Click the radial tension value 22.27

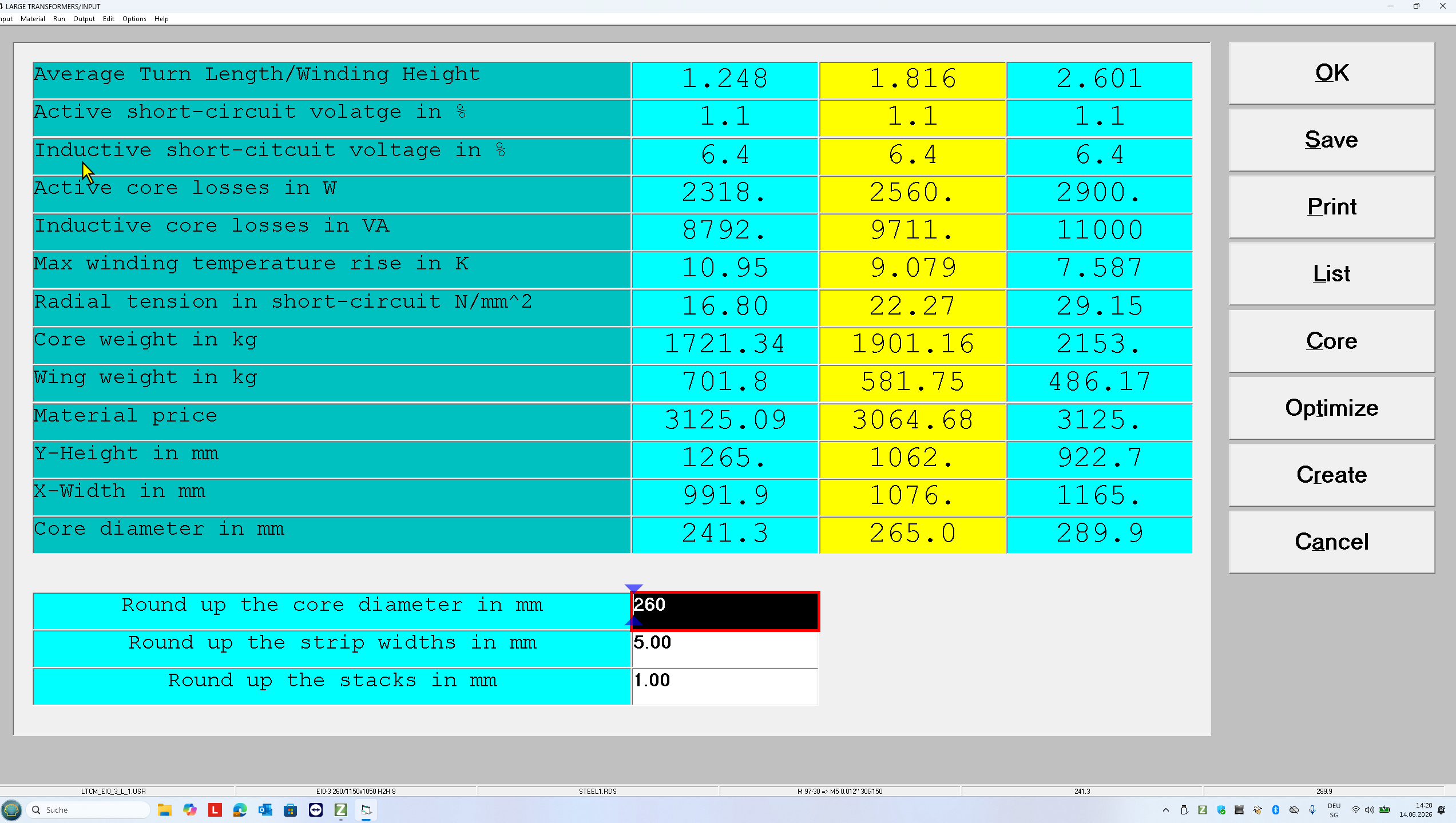913,307
